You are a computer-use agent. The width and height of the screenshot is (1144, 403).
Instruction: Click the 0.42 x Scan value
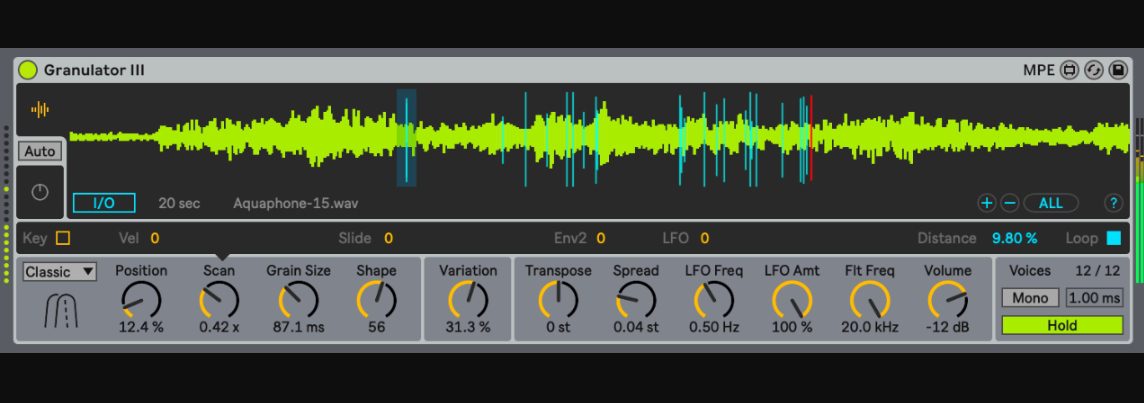pos(219,327)
